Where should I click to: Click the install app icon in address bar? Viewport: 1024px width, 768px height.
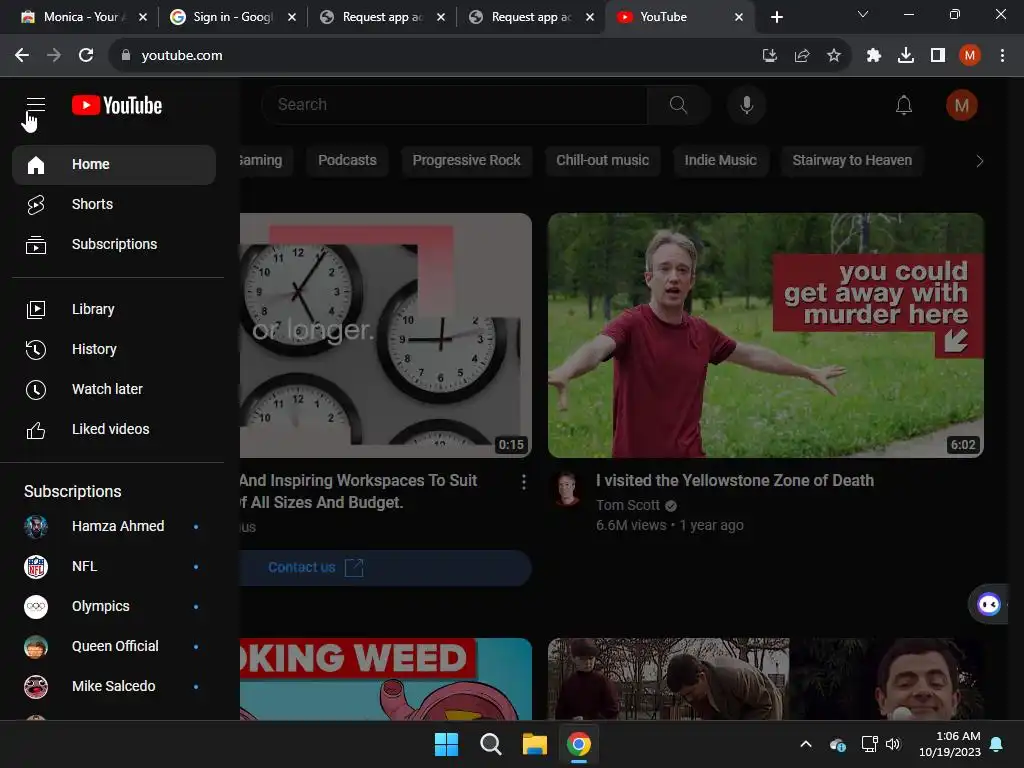tap(770, 56)
